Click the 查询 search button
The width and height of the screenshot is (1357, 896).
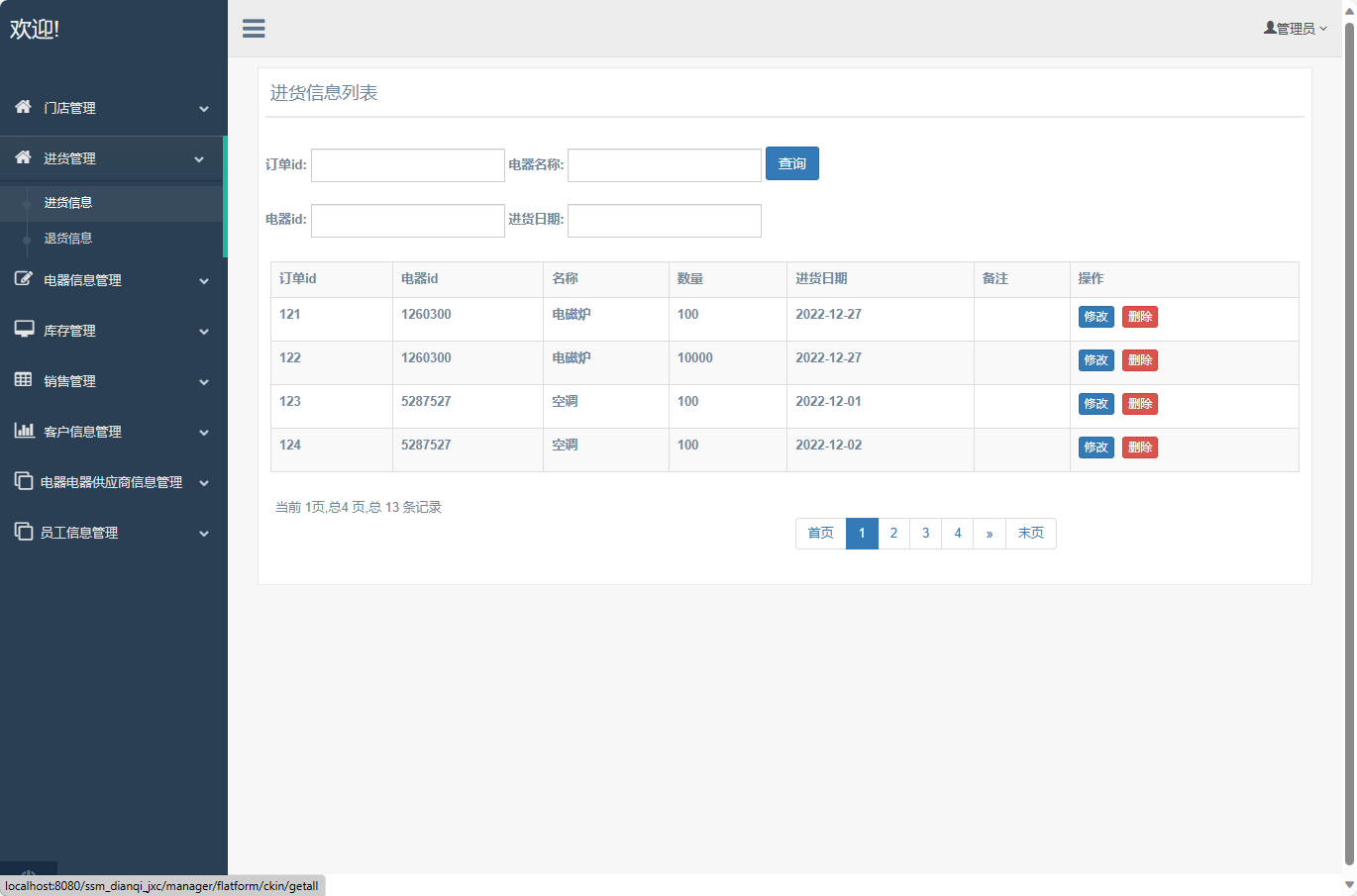click(x=791, y=164)
